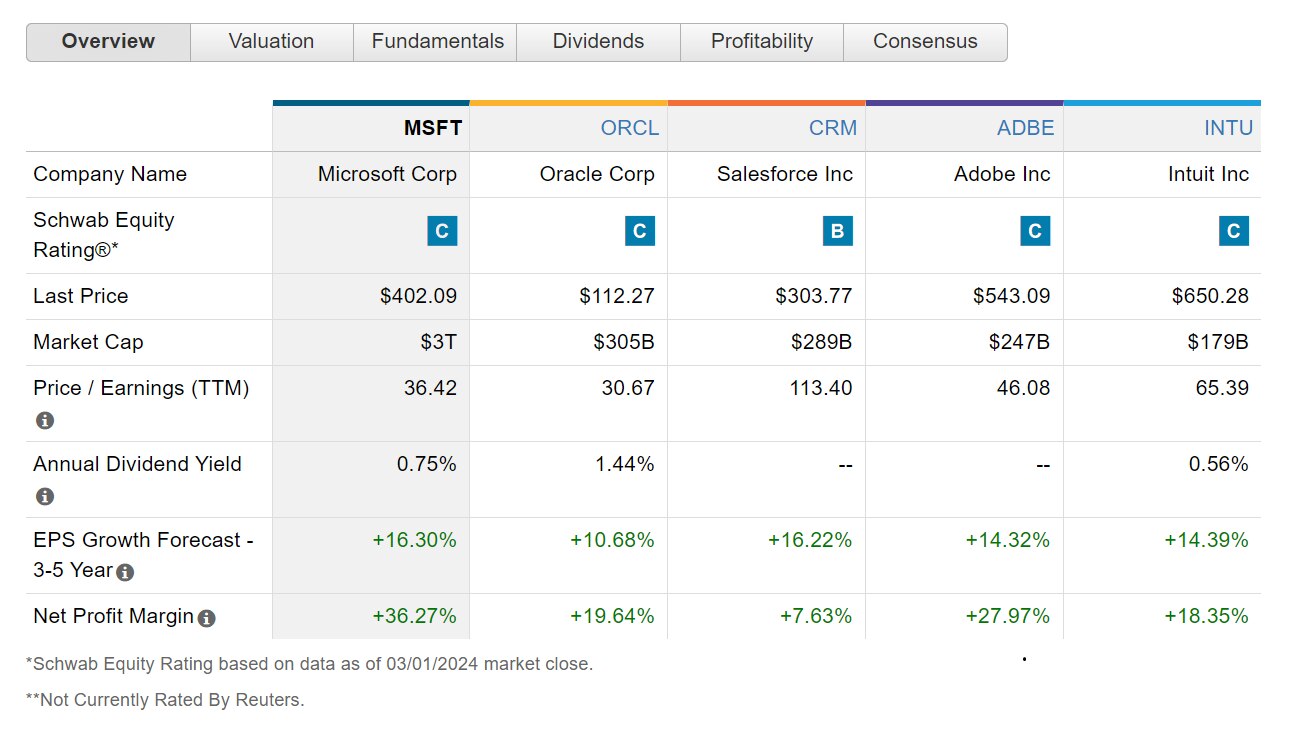Open the CRM ticker link
The image size is (1307, 740).
[833, 128]
